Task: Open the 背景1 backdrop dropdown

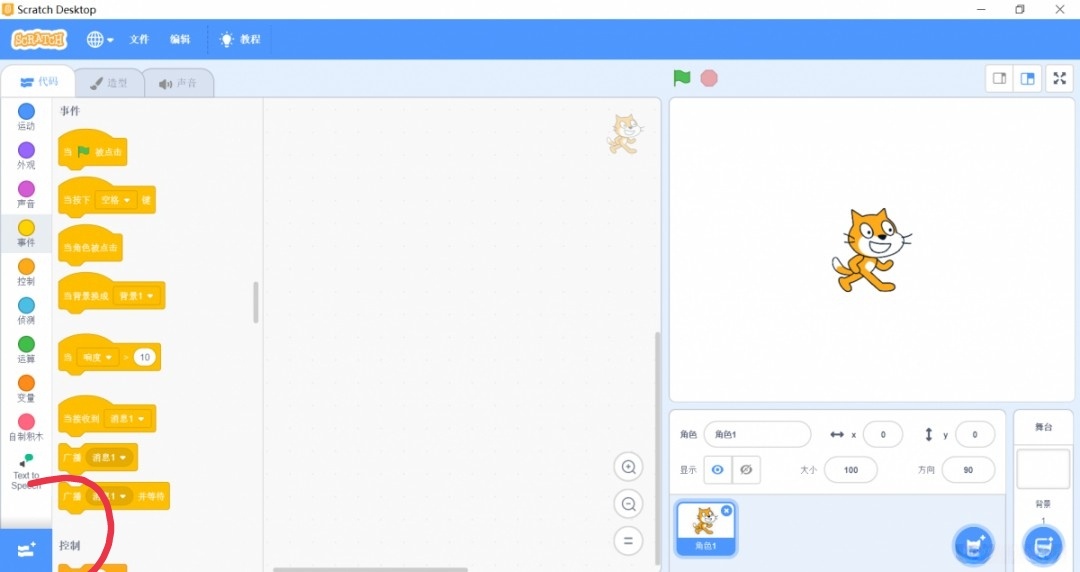Action: [x=135, y=296]
